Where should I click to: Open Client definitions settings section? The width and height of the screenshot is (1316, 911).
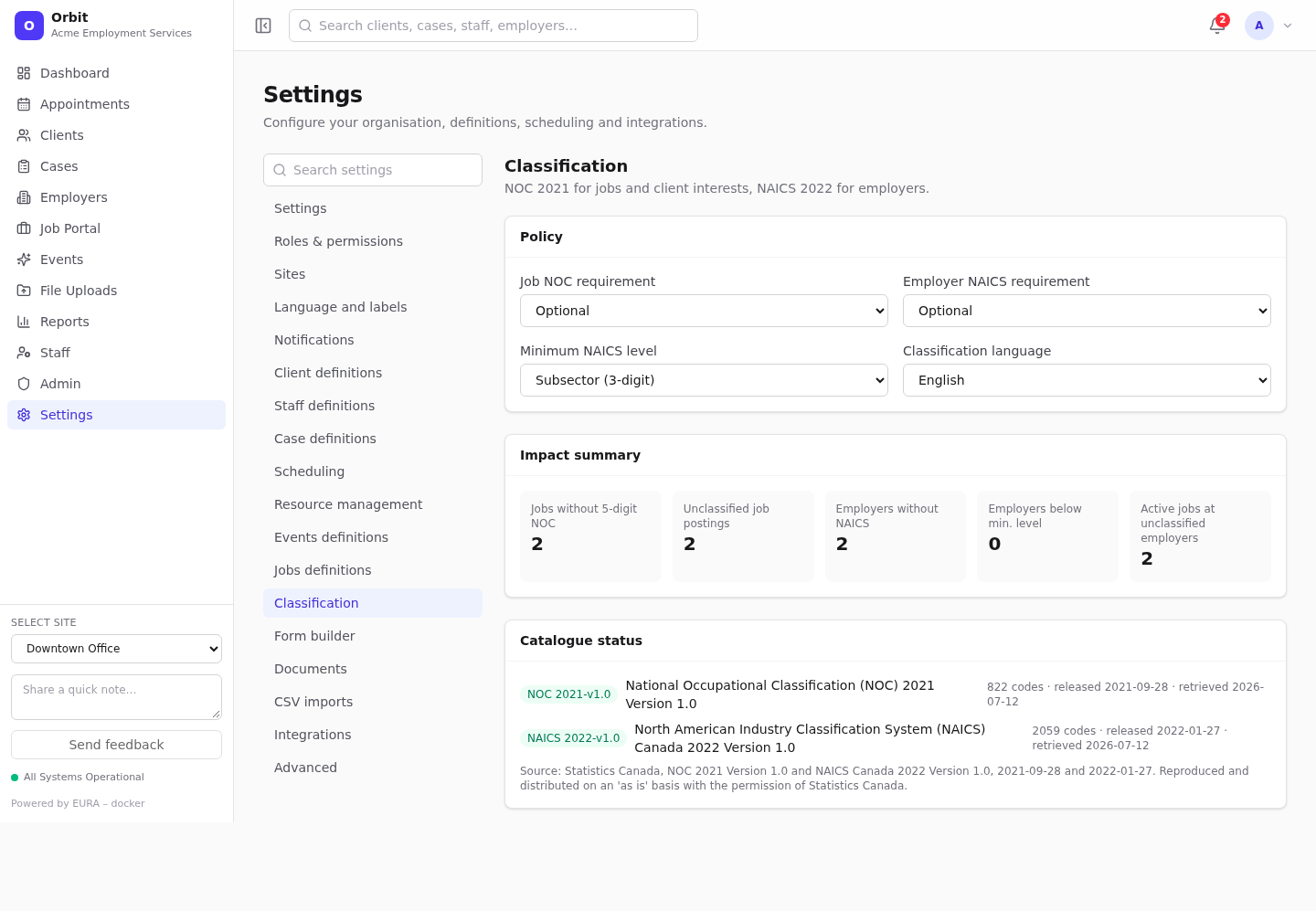coord(373,373)
